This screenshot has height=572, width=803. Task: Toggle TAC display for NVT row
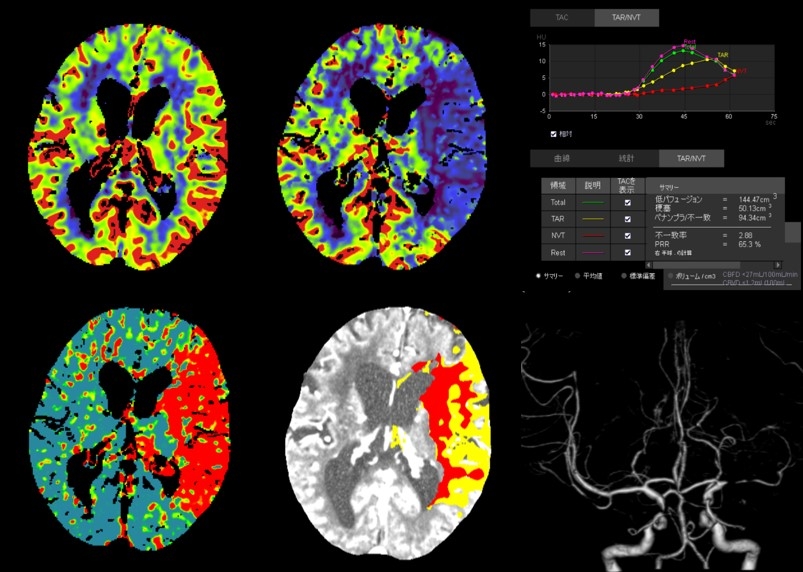(627, 236)
